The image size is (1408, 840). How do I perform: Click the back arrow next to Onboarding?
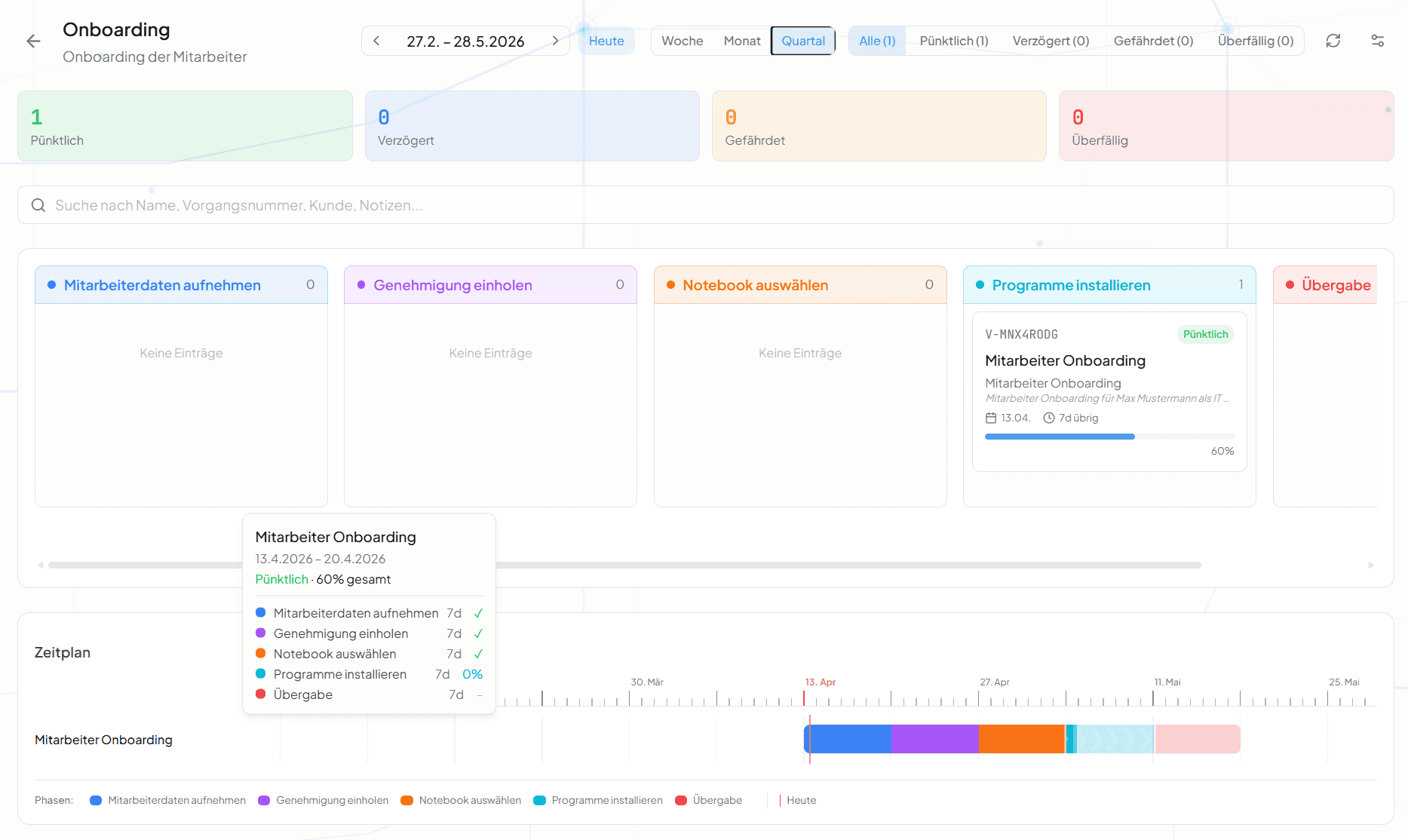(33, 41)
